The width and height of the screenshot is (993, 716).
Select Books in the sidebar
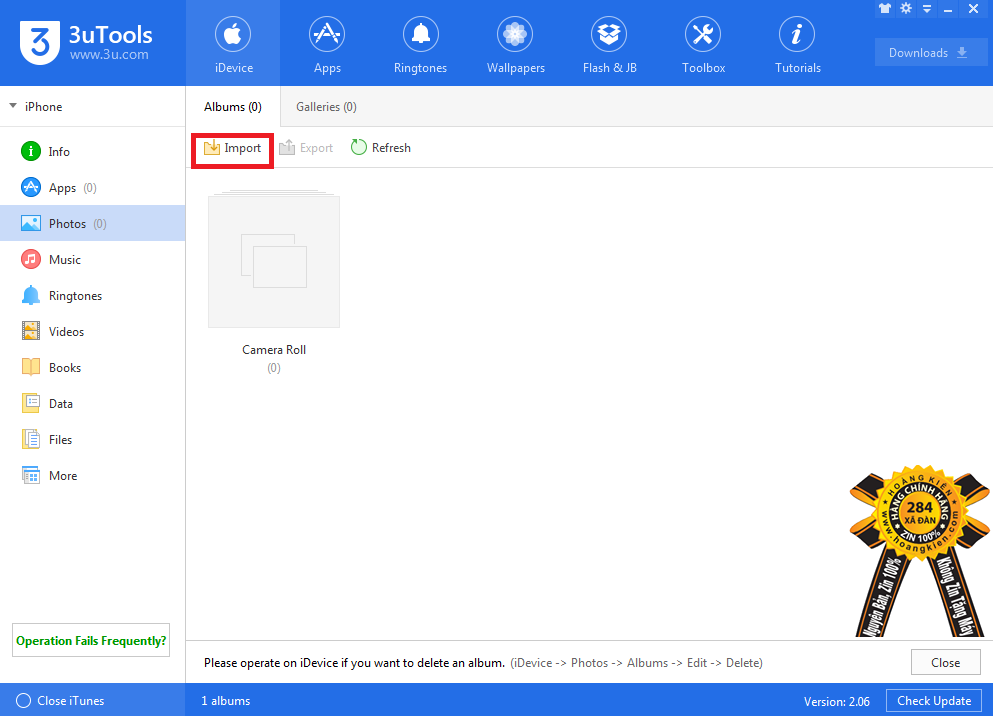pyautogui.click(x=92, y=368)
